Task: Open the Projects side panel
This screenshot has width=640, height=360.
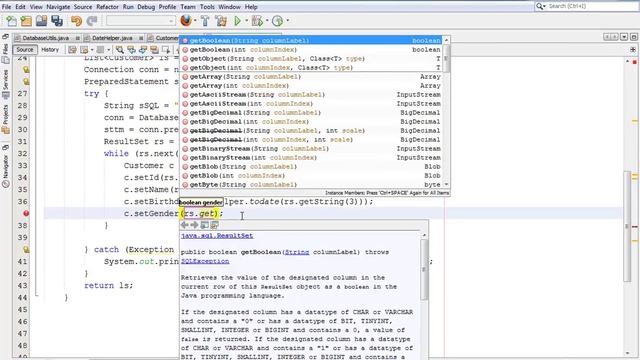Action: [x=5, y=119]
